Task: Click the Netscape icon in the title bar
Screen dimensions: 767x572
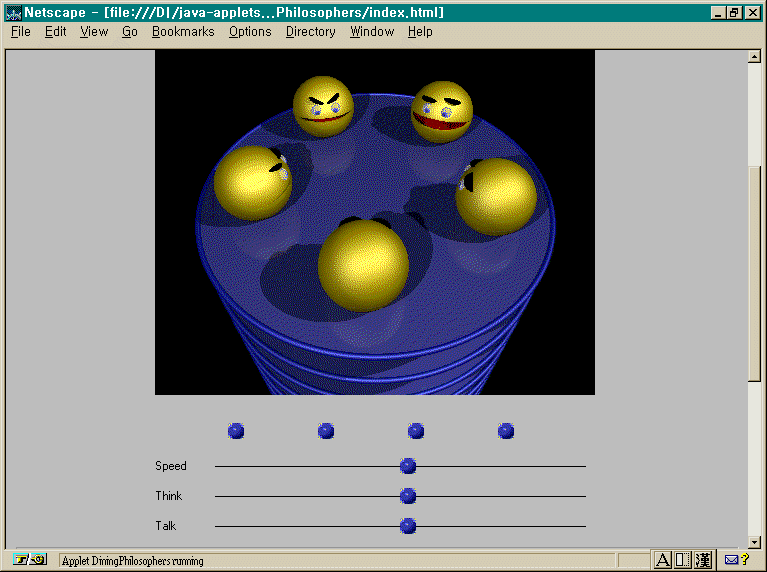Action: [x=13, y=13]
